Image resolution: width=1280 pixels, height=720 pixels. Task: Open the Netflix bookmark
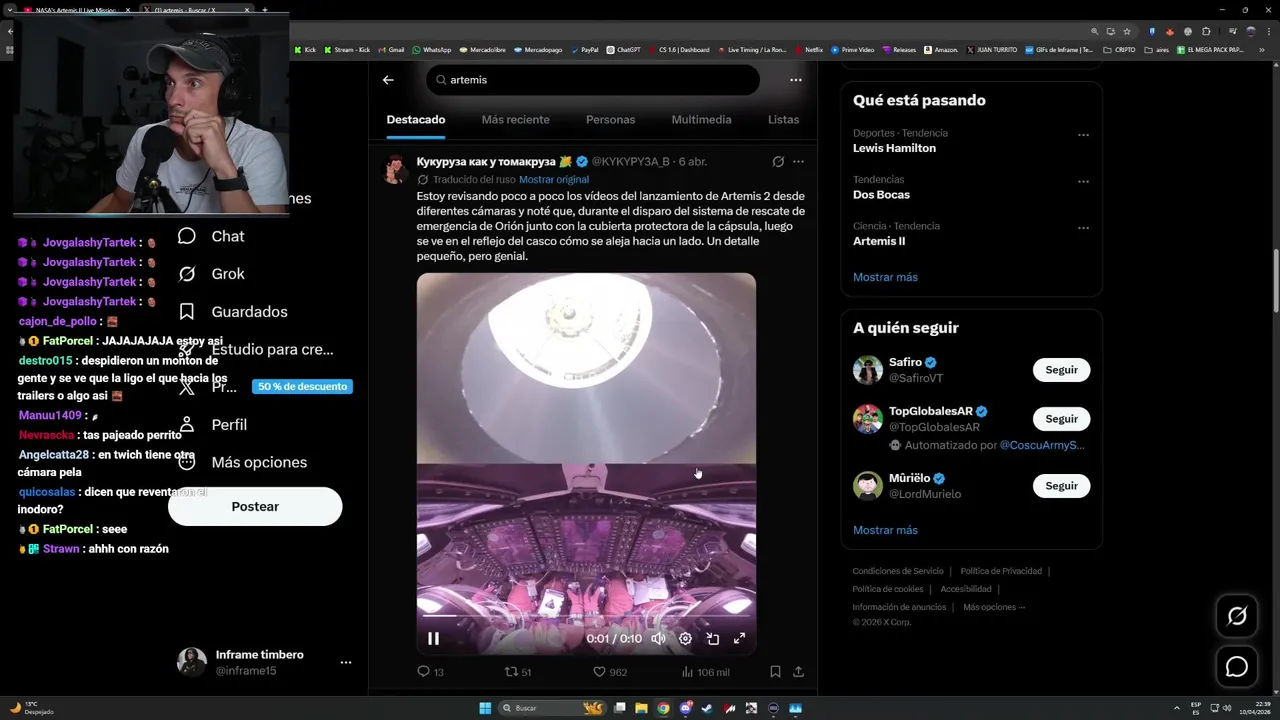(808, 49)
